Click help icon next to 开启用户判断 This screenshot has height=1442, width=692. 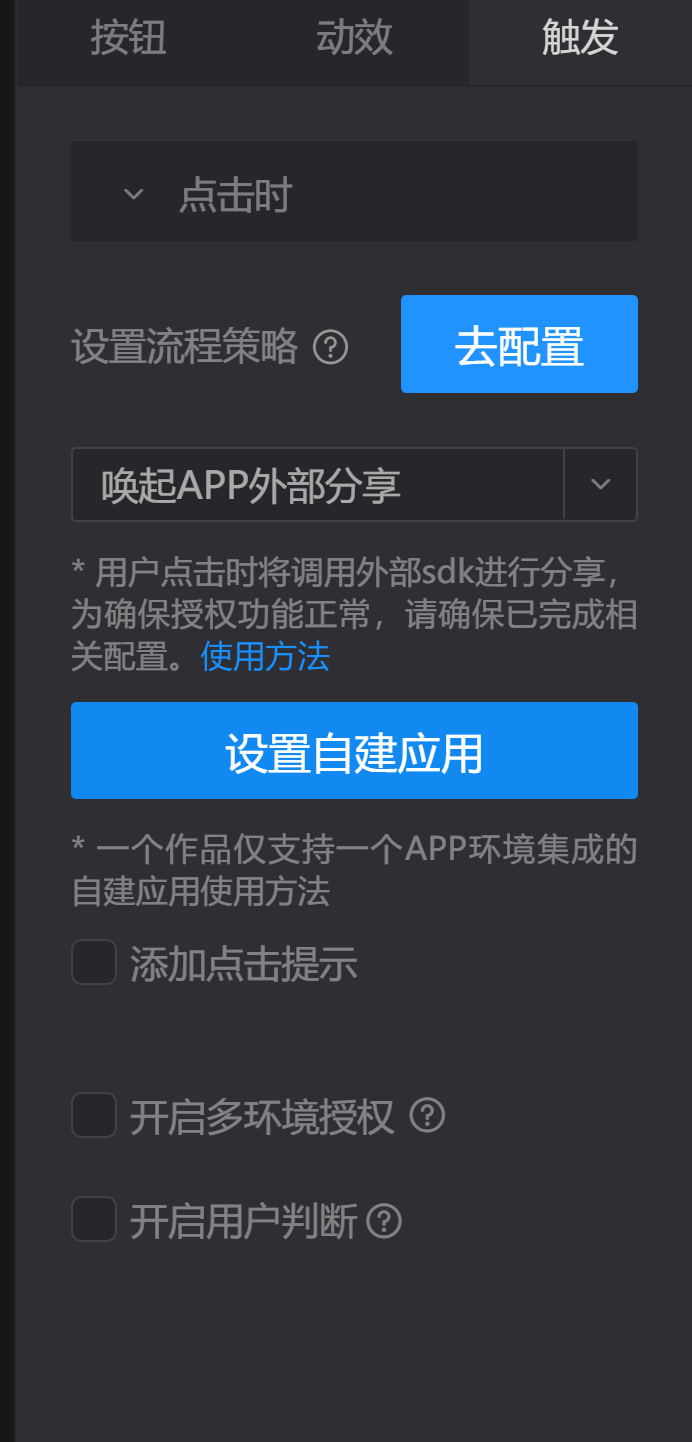(384, 1221)
